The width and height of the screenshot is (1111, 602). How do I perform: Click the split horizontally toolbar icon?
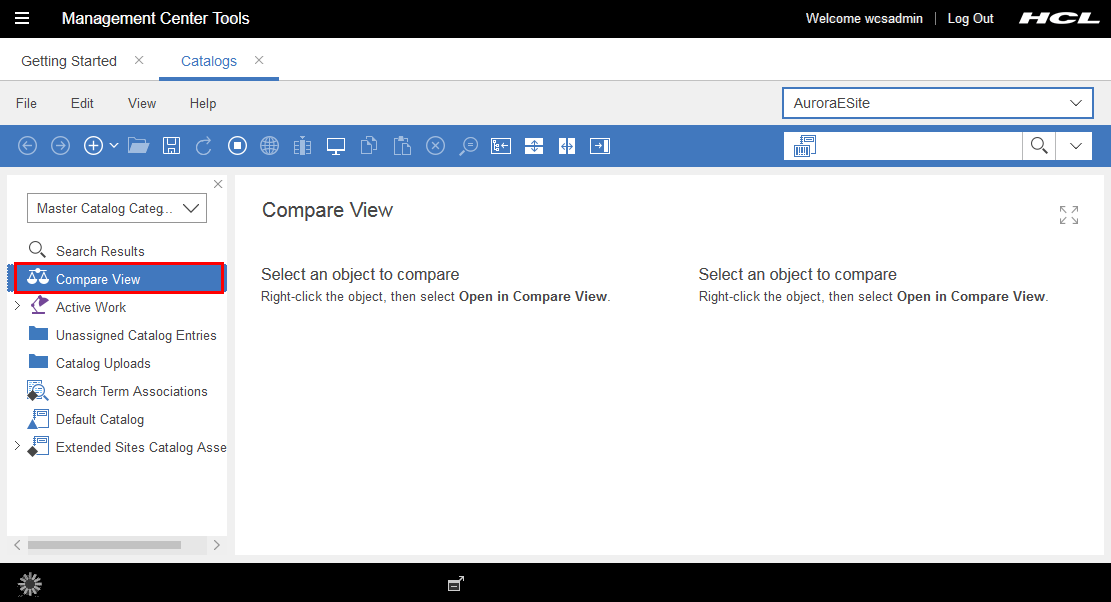[534, 146]
